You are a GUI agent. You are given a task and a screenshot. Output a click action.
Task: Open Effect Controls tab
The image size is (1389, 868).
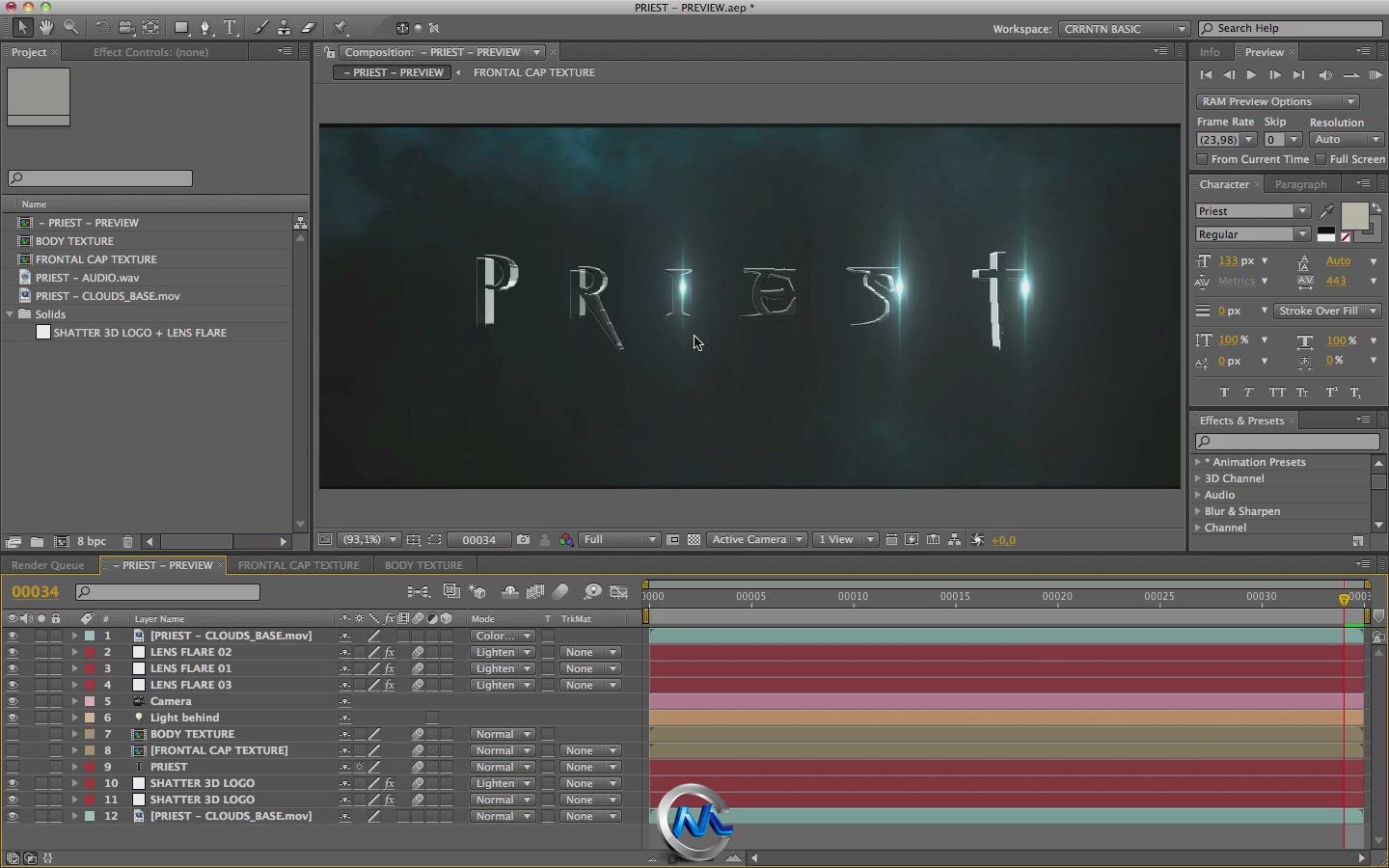(x=150, y=52)
